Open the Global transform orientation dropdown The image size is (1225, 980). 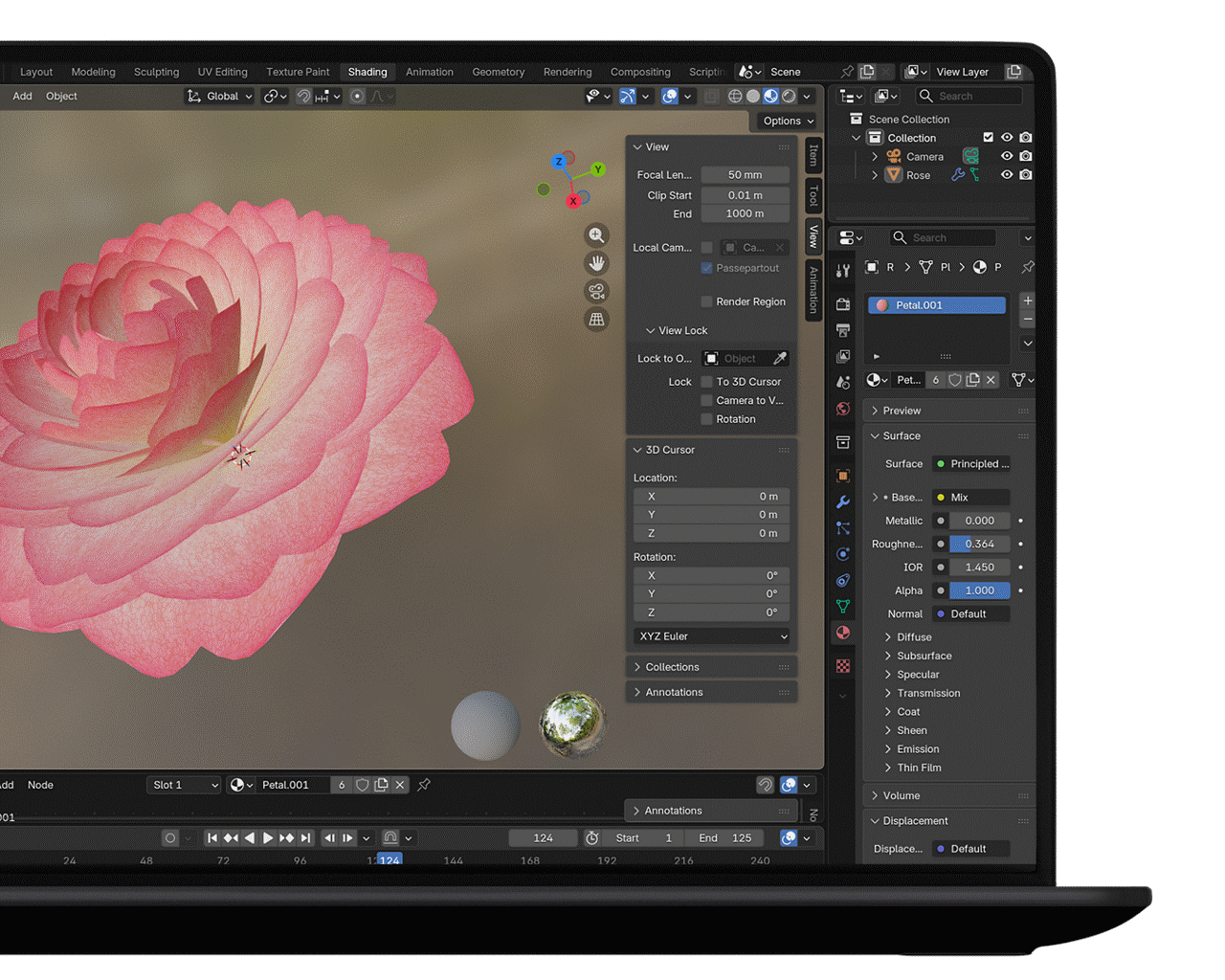[x=219, y=96]
